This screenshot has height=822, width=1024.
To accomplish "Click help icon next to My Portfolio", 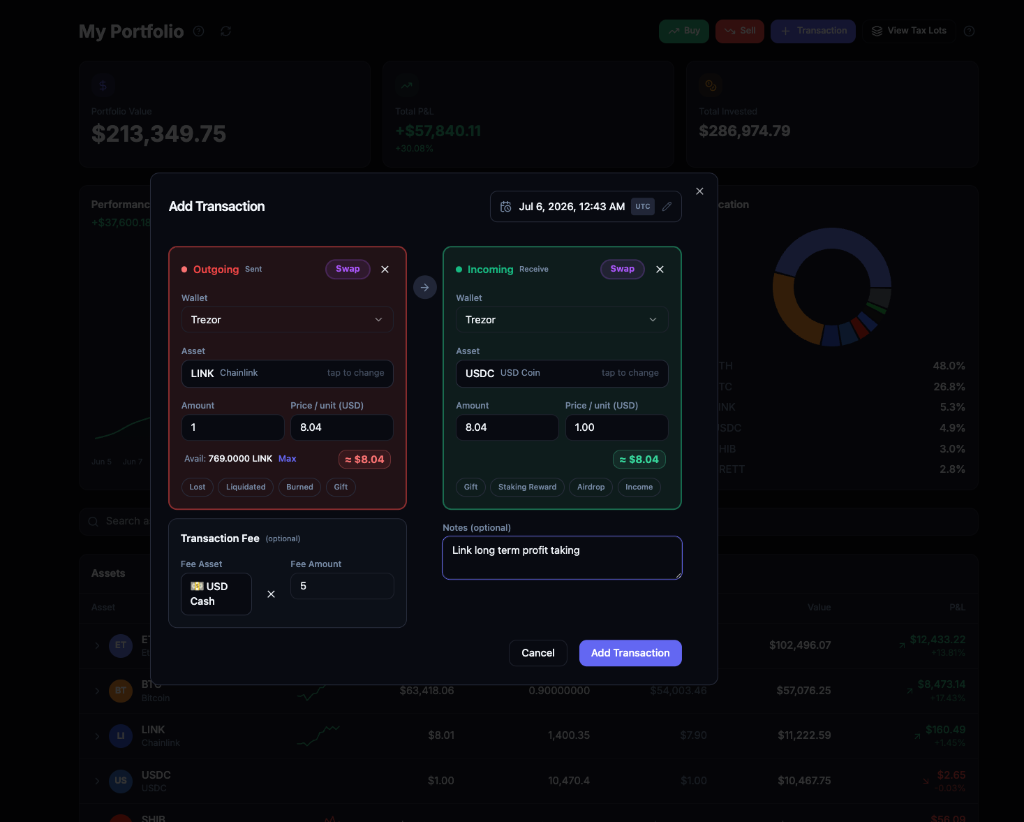I will tap(199, 31).
